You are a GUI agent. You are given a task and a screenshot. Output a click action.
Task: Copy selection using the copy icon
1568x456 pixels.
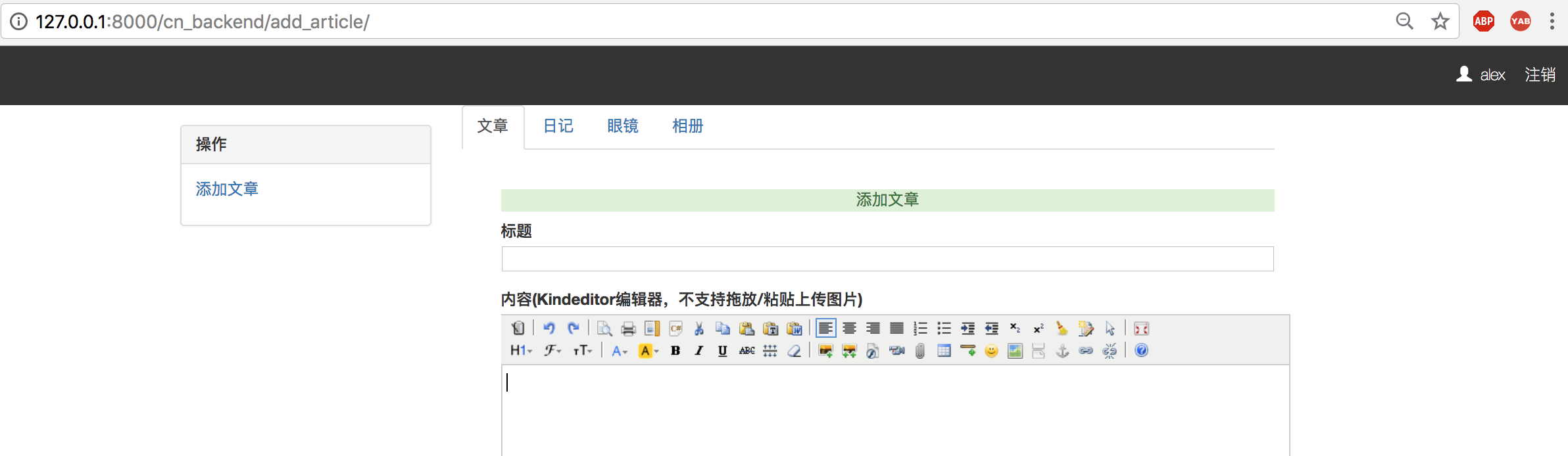coord(723,328)
